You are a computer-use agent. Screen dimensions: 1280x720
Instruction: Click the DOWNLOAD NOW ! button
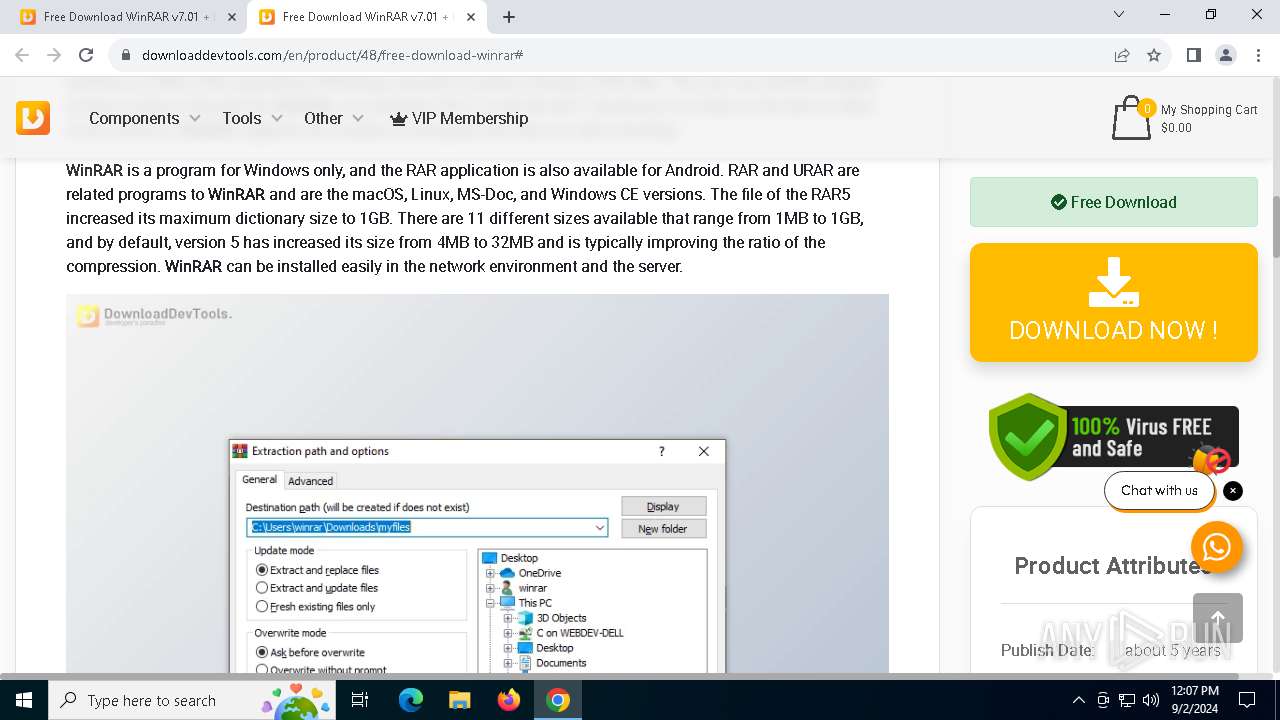(1114, 302)
